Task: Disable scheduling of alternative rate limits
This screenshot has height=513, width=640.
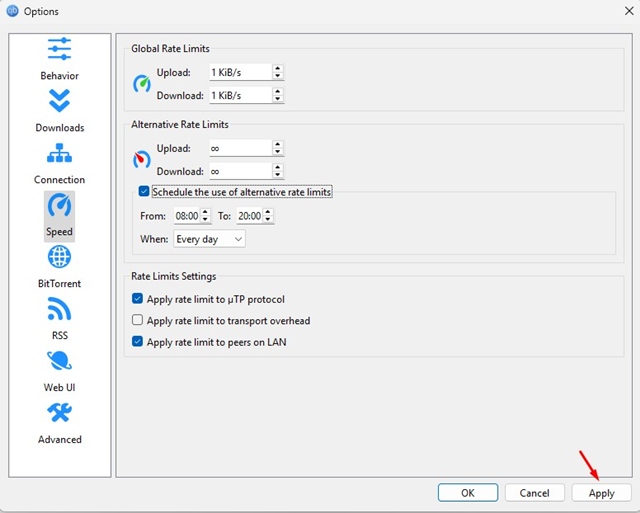Action: [144, 191]
